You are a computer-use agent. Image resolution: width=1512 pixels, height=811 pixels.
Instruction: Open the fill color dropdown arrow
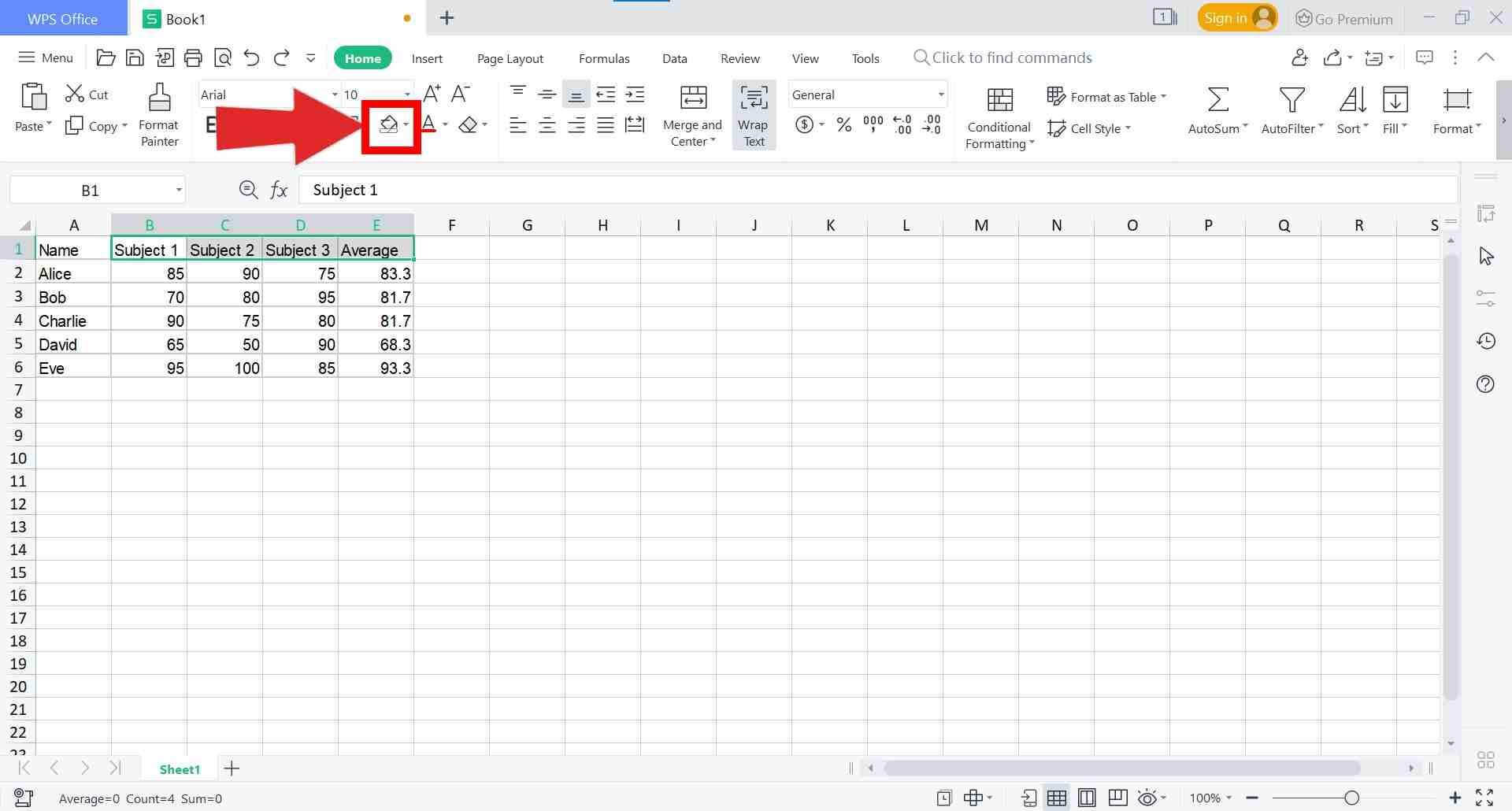point(406,124)
